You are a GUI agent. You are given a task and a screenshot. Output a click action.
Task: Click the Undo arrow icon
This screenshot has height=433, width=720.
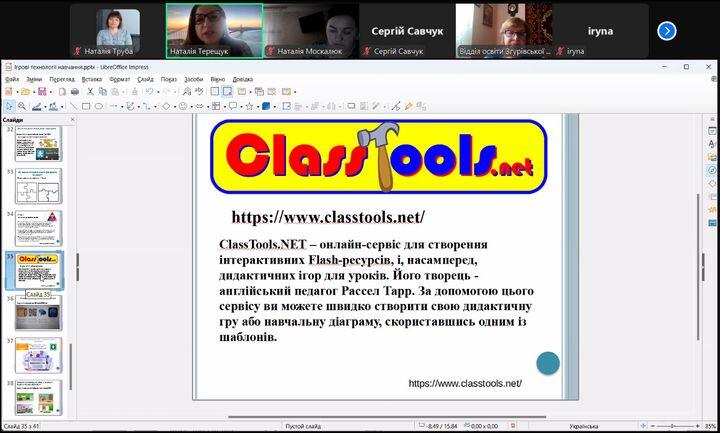pos(150,92)
